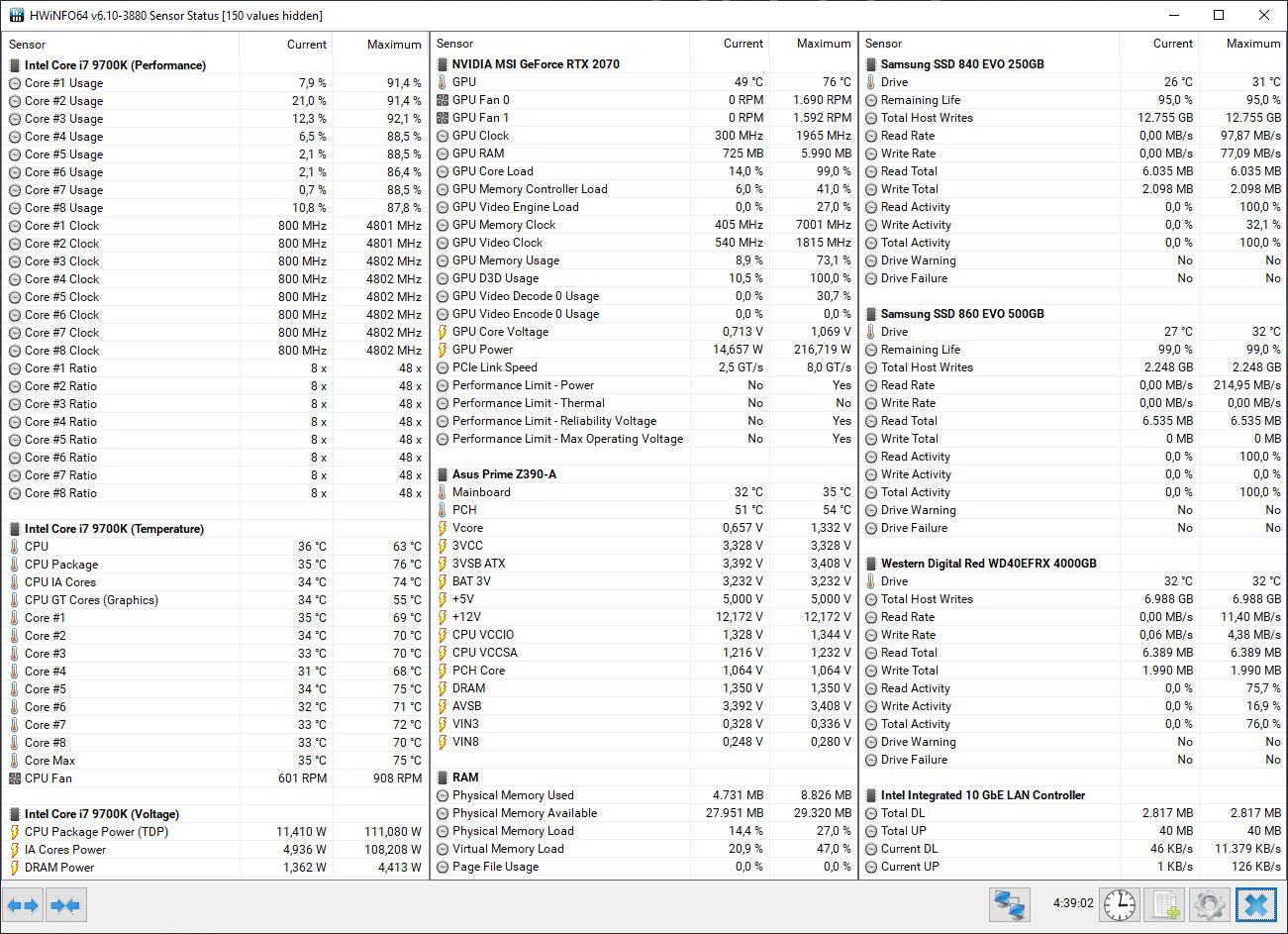This screenshot has width=1288, height=934.
Task: Click the NVIDIA MSI GeForce RTX 2070 chip icon
Action: (443, 64)
